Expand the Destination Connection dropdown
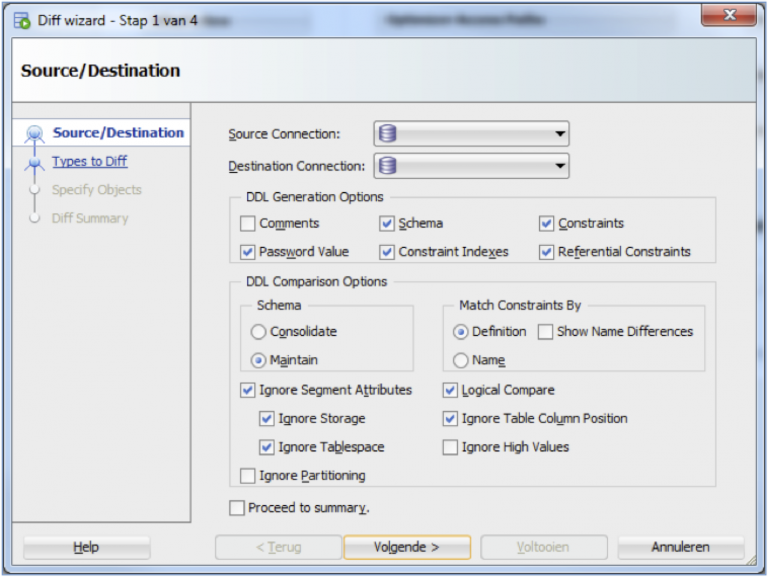 [x=559, y=166]
